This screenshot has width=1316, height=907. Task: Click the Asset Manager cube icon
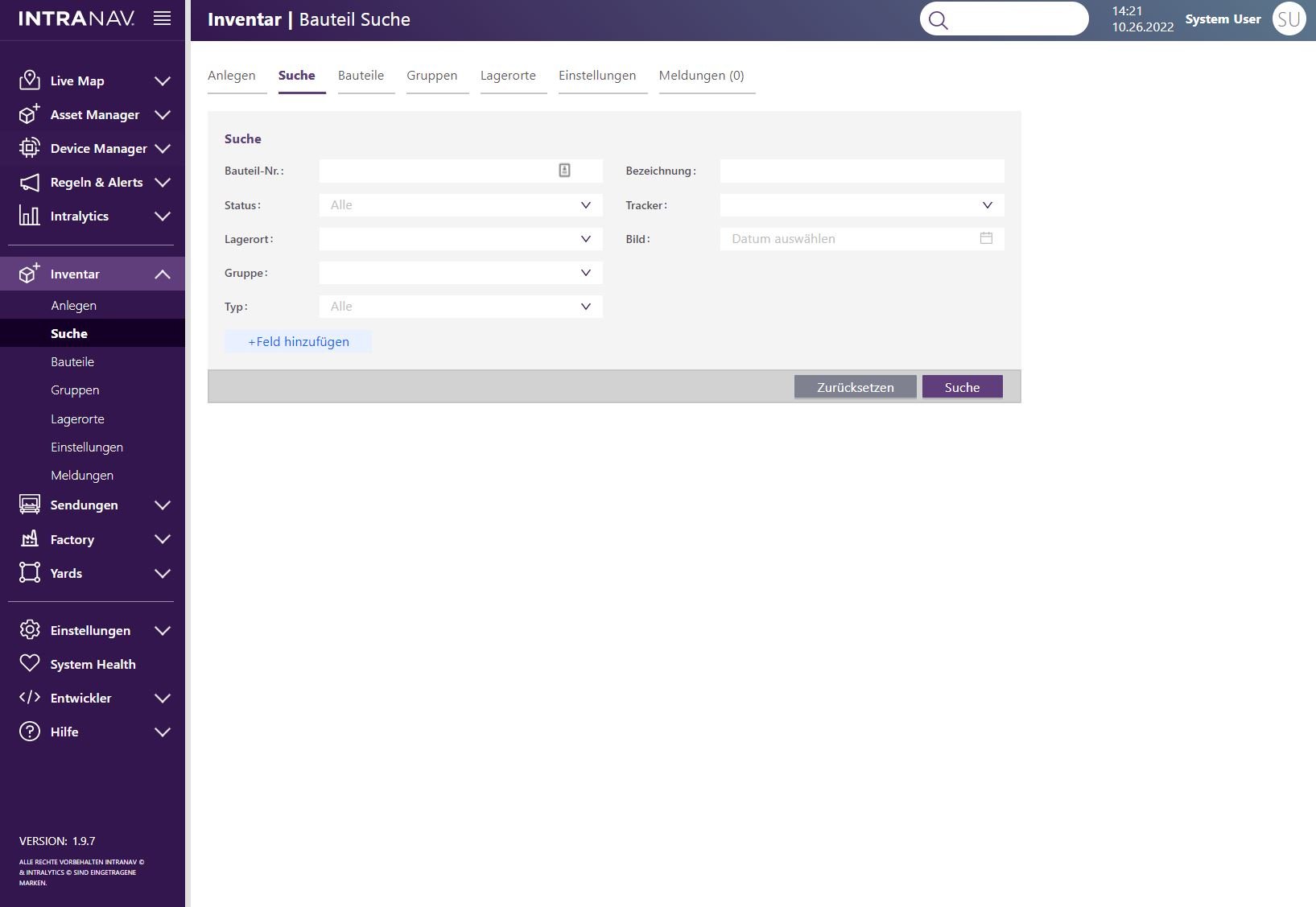coord(30,114)
